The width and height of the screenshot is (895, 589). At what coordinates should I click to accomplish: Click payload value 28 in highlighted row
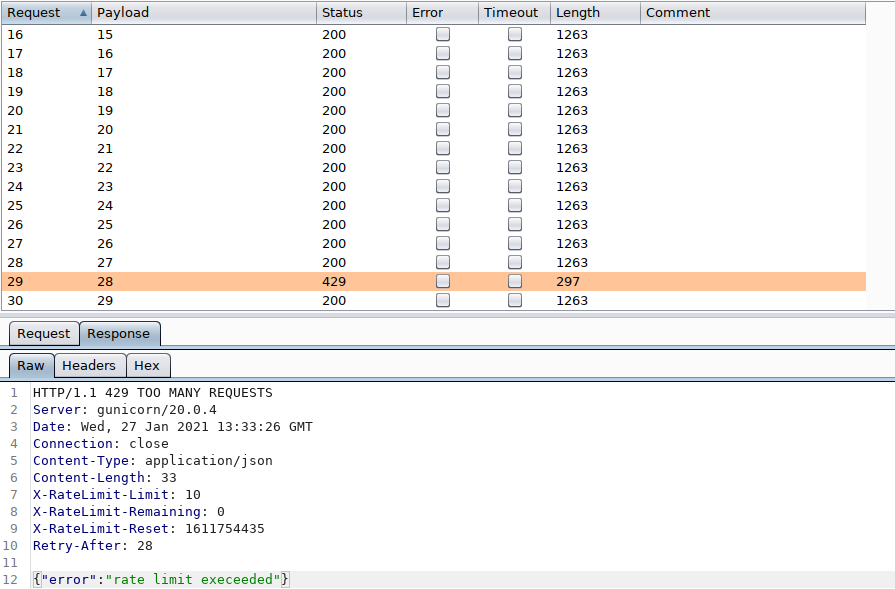click(x=105, y=281)
